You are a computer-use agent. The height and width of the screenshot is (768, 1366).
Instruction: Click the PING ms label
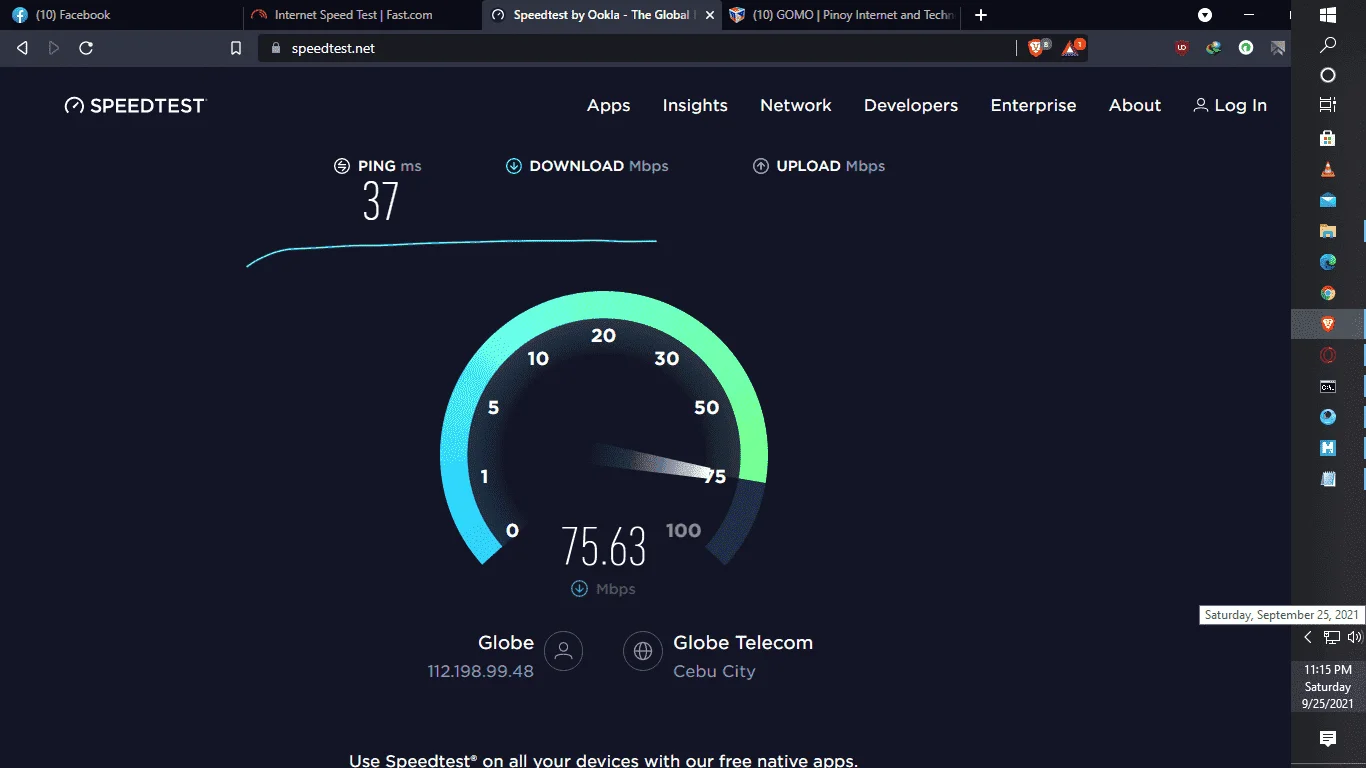(x=390, y=166)
